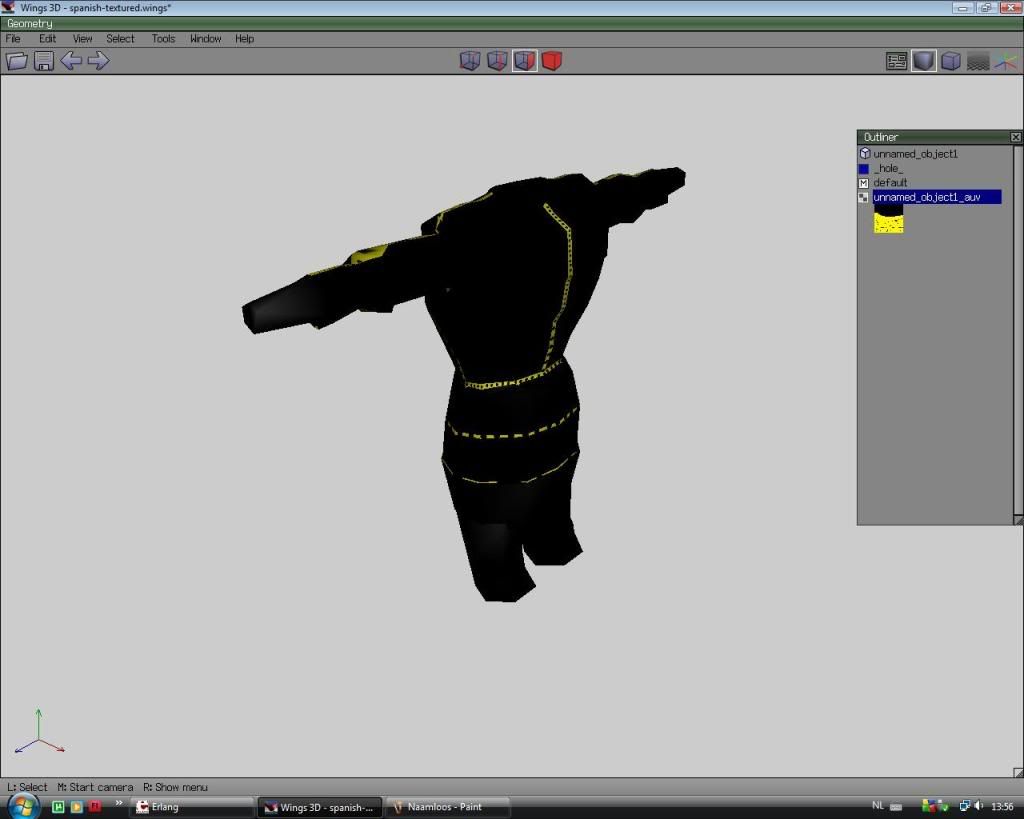This screenshot has width=1024, height=819.
Task: Open the Window menu
Action: pyautogui.click(x=205, y=39)
